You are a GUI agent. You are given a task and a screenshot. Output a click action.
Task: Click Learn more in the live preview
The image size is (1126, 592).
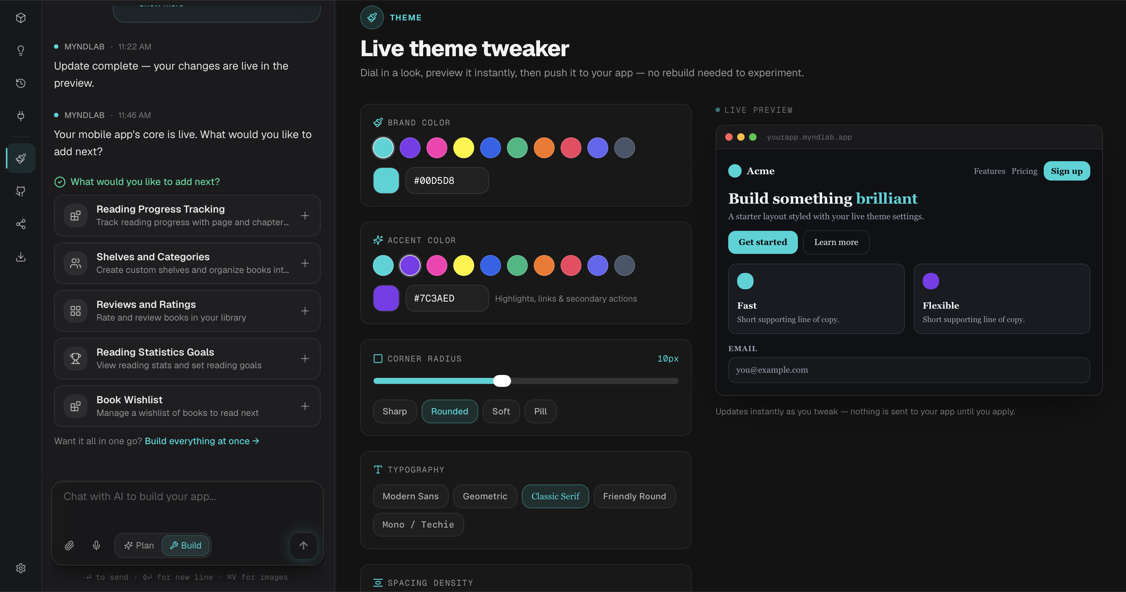click(836, 242)
